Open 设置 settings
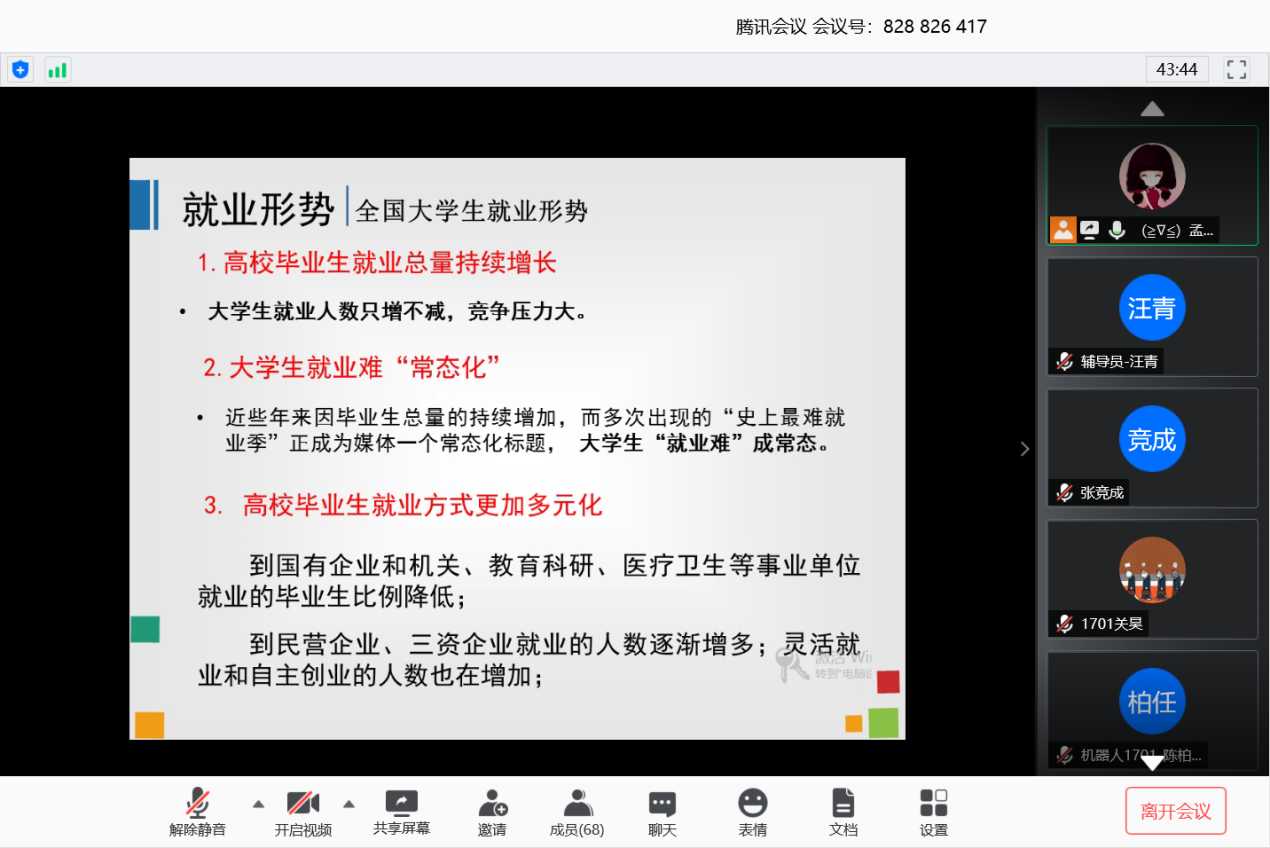The height and width of the screenshot is (848, 1270). point(933,811)
